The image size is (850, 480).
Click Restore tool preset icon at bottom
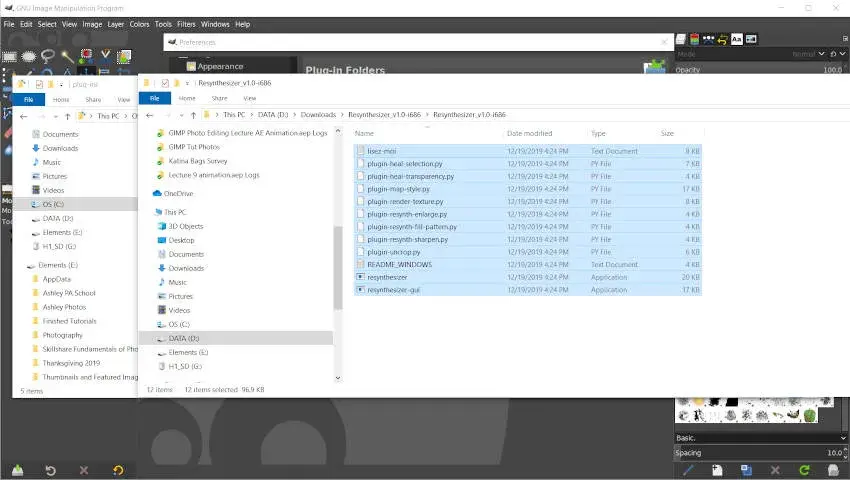pyautogui.click(x=50, y=470)
